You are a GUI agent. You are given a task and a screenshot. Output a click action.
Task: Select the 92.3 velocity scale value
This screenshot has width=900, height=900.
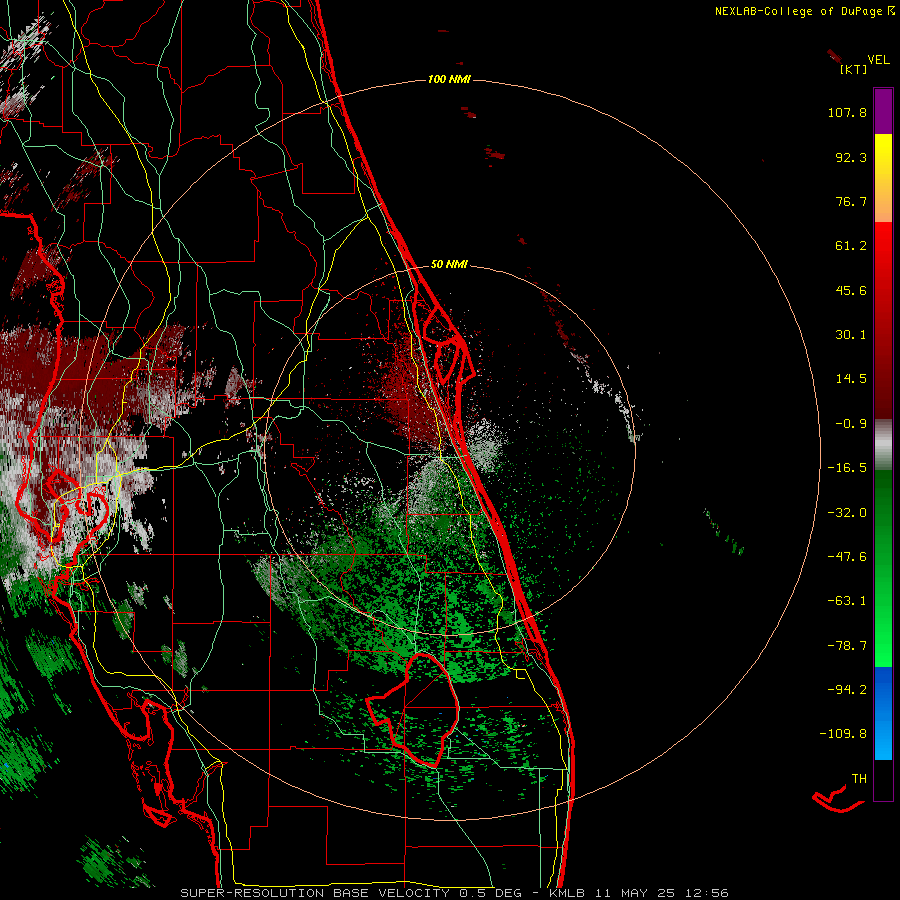(x=851, y=157)
